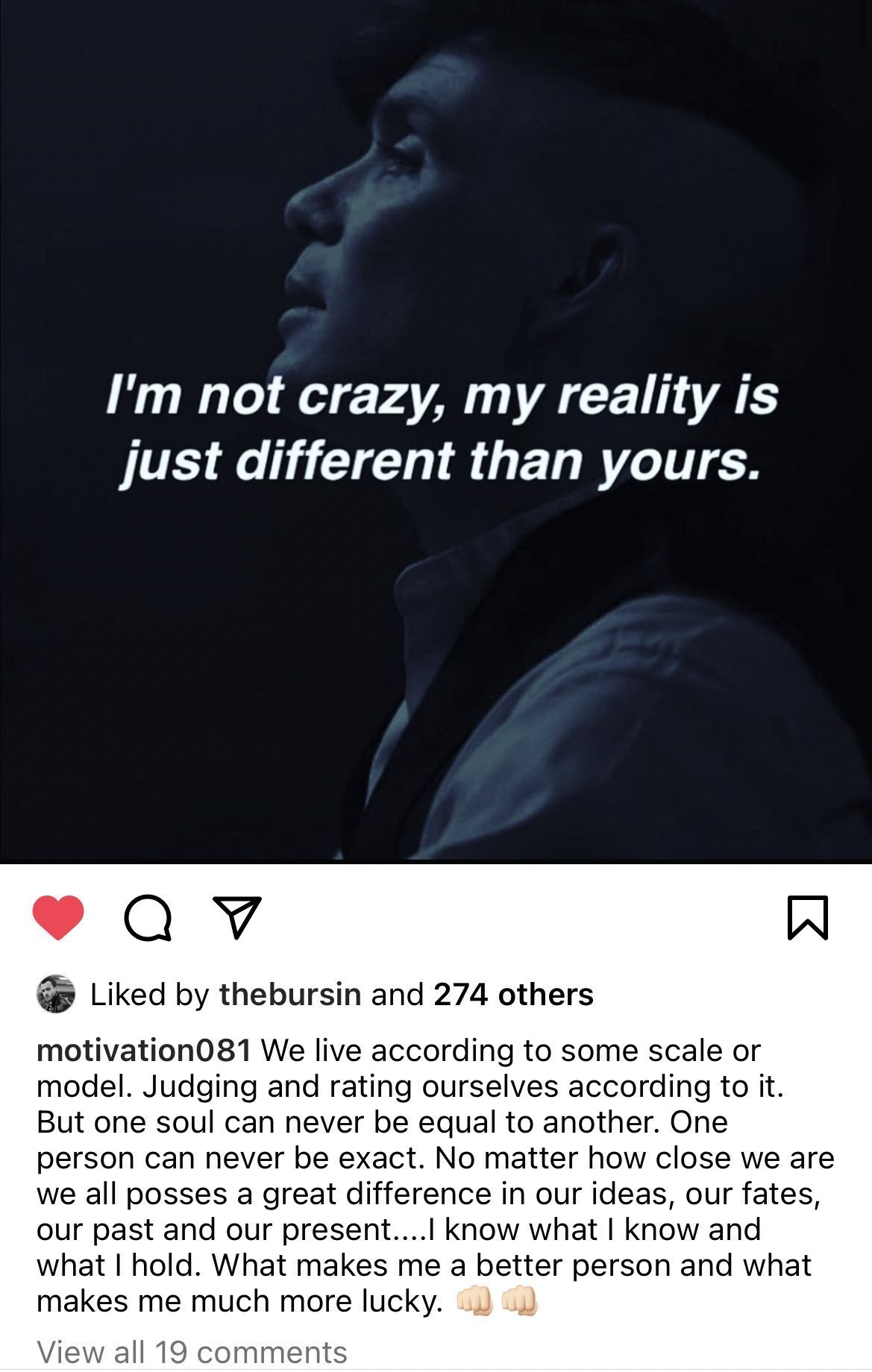Show the 274 others who liked
872x1372 pixels.
pos(513,994)
